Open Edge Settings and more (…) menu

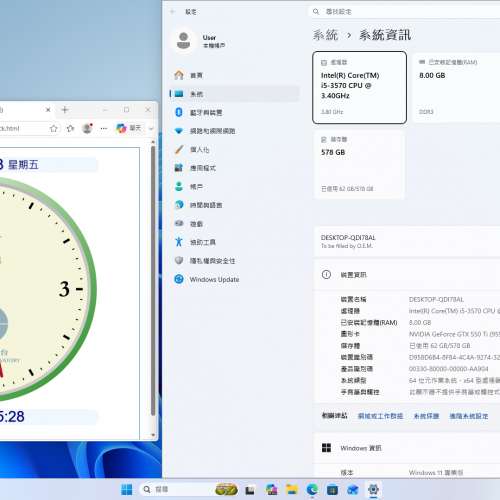[x=104, y=128]
